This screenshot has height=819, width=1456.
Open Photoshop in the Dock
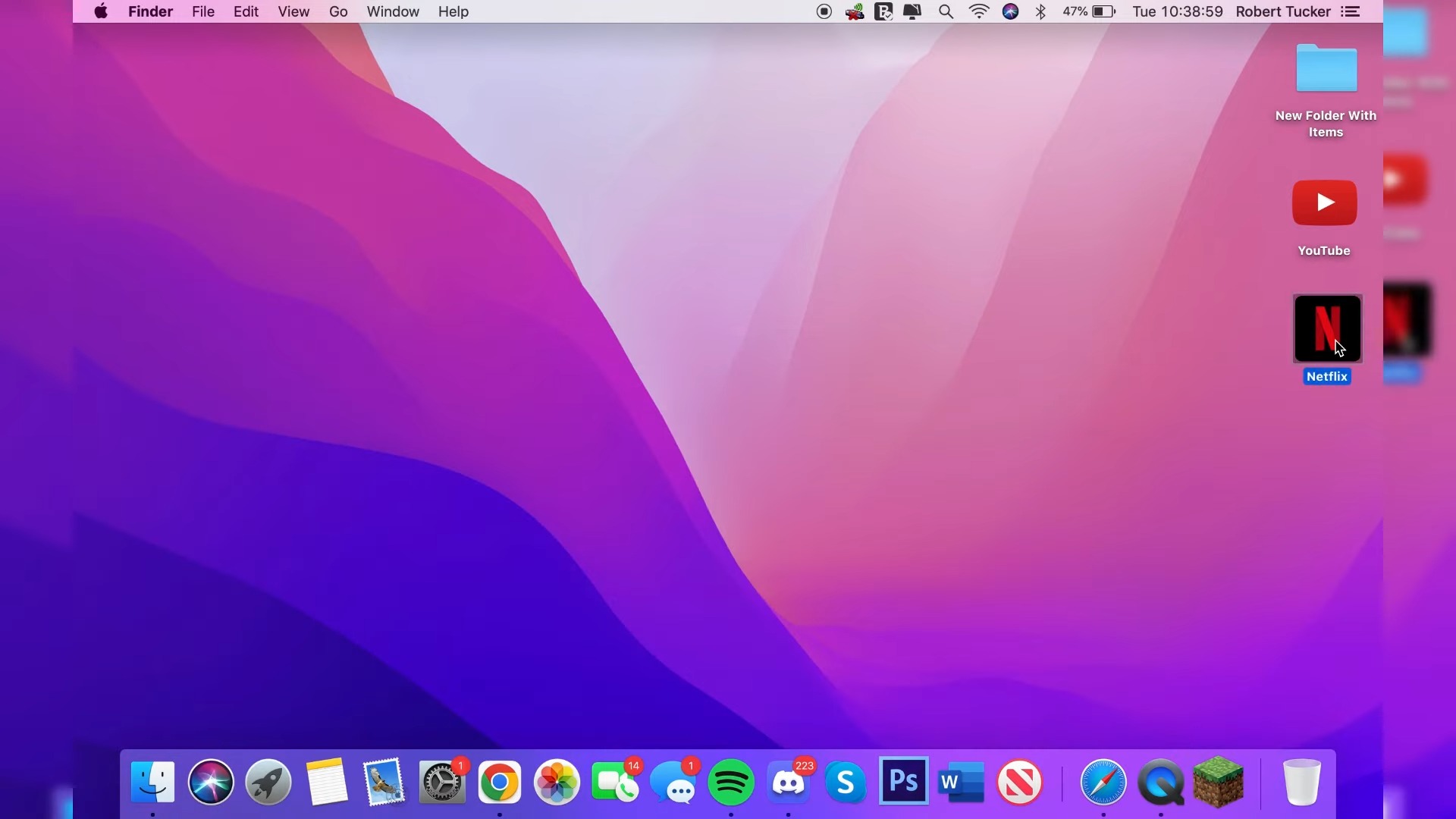click(x=904, y=780)
